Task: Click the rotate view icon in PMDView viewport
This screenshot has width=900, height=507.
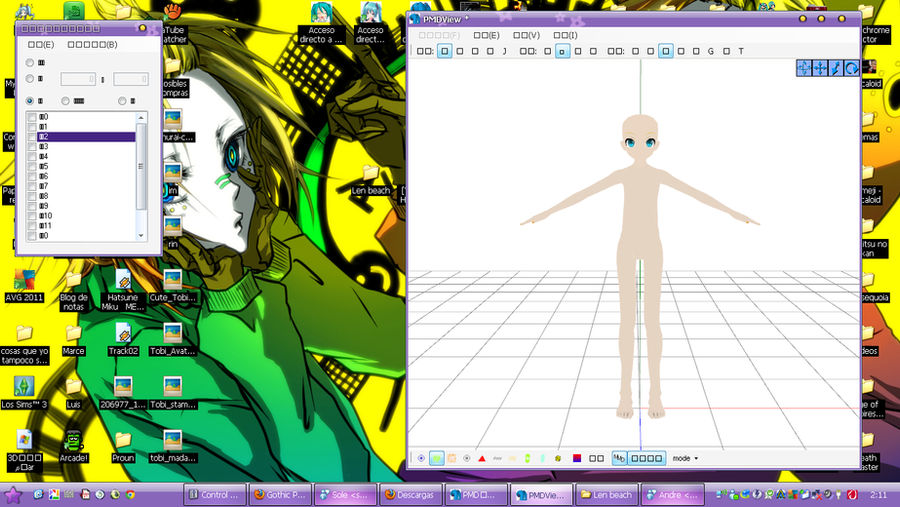Action: [852, 68]
